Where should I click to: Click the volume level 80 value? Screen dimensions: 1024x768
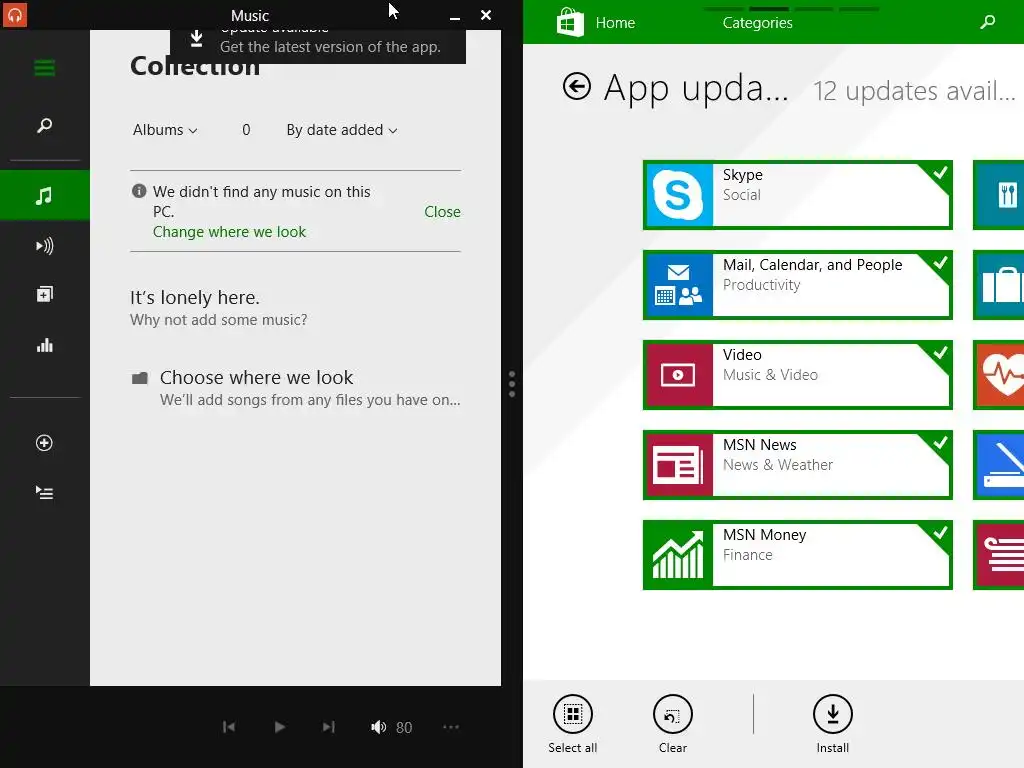tap(404, 728)
